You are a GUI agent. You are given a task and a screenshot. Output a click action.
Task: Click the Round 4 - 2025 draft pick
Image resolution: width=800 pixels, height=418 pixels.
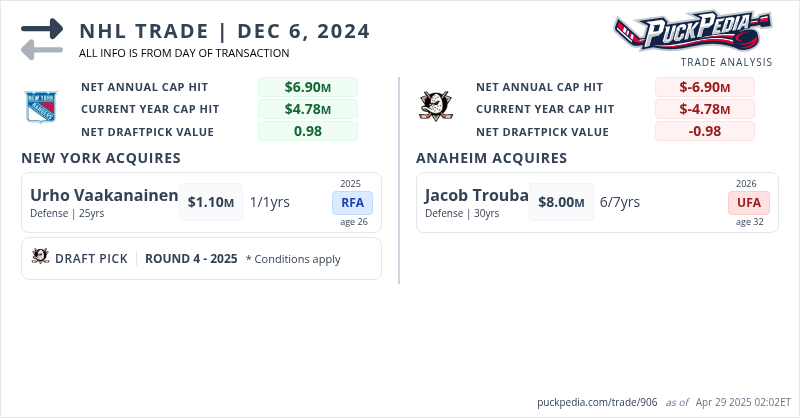point(191,258)
